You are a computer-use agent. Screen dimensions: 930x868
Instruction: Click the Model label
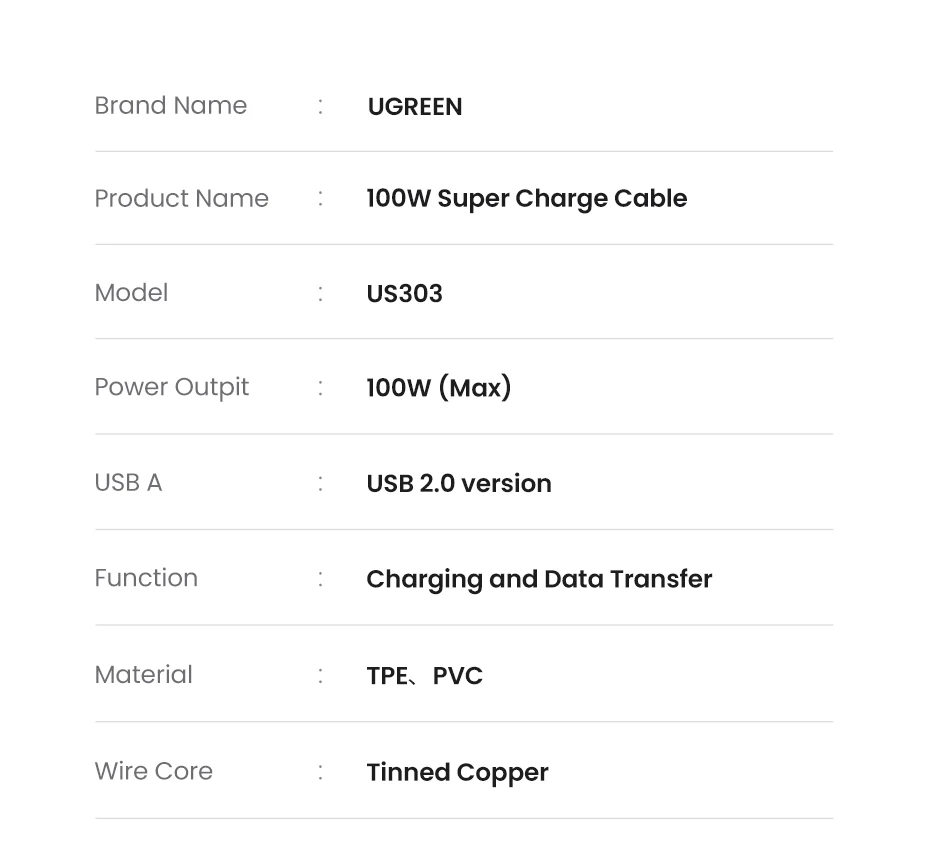click(x=131, y=292)
